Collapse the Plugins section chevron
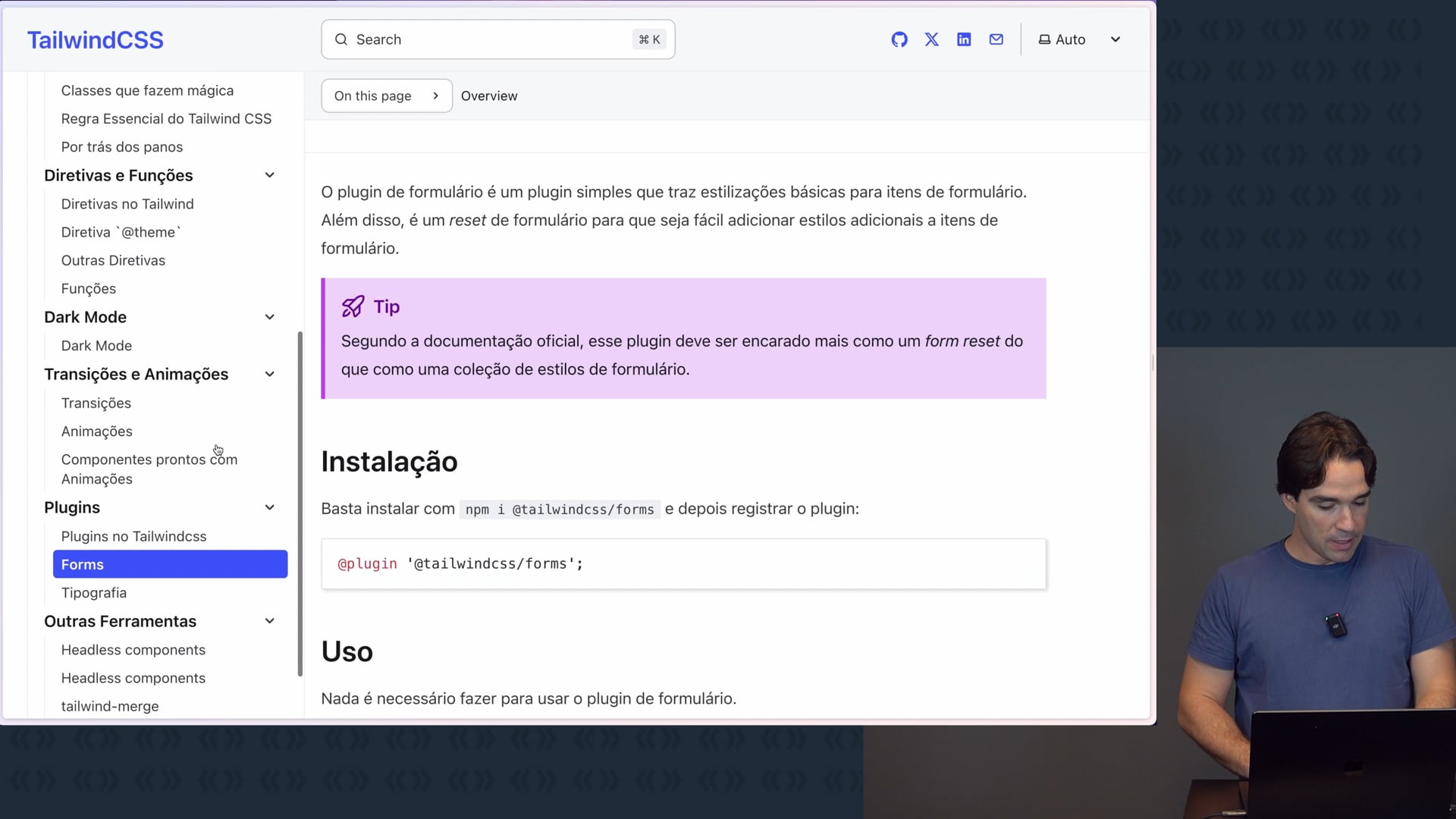1456x819 pixels. 269,507
